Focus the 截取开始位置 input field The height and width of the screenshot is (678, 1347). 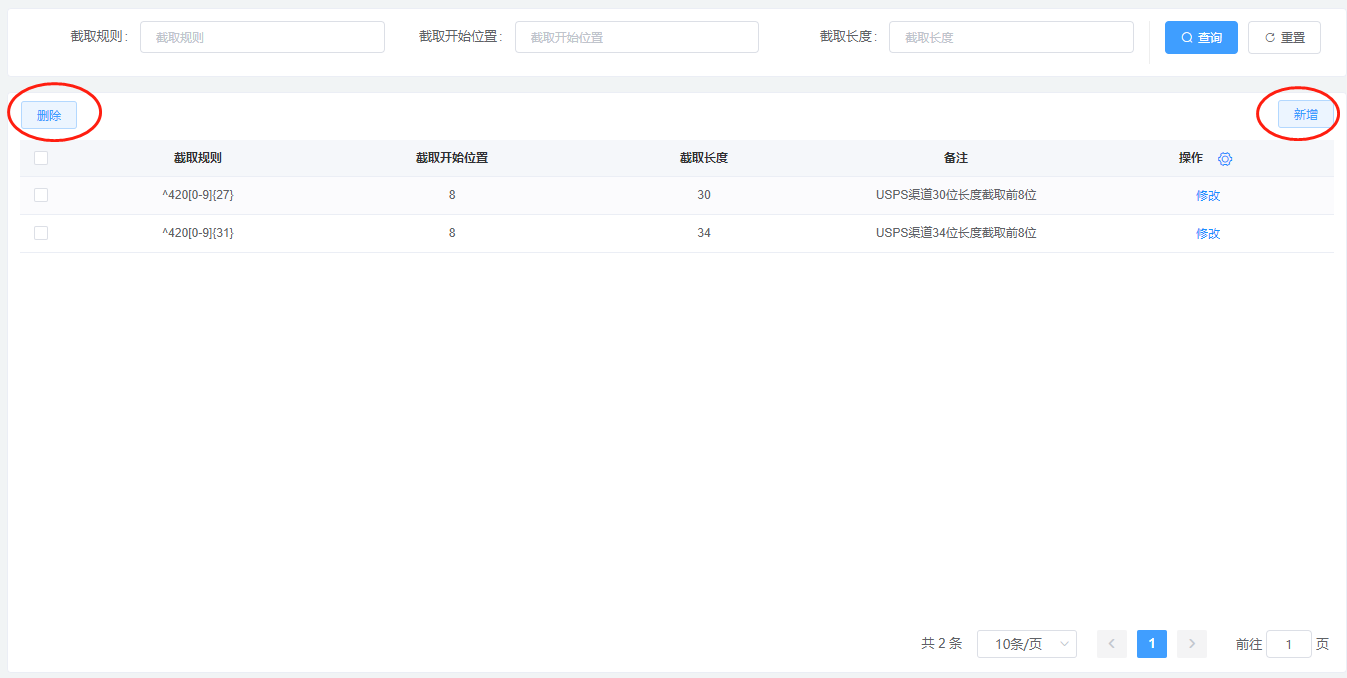(636, 37)
